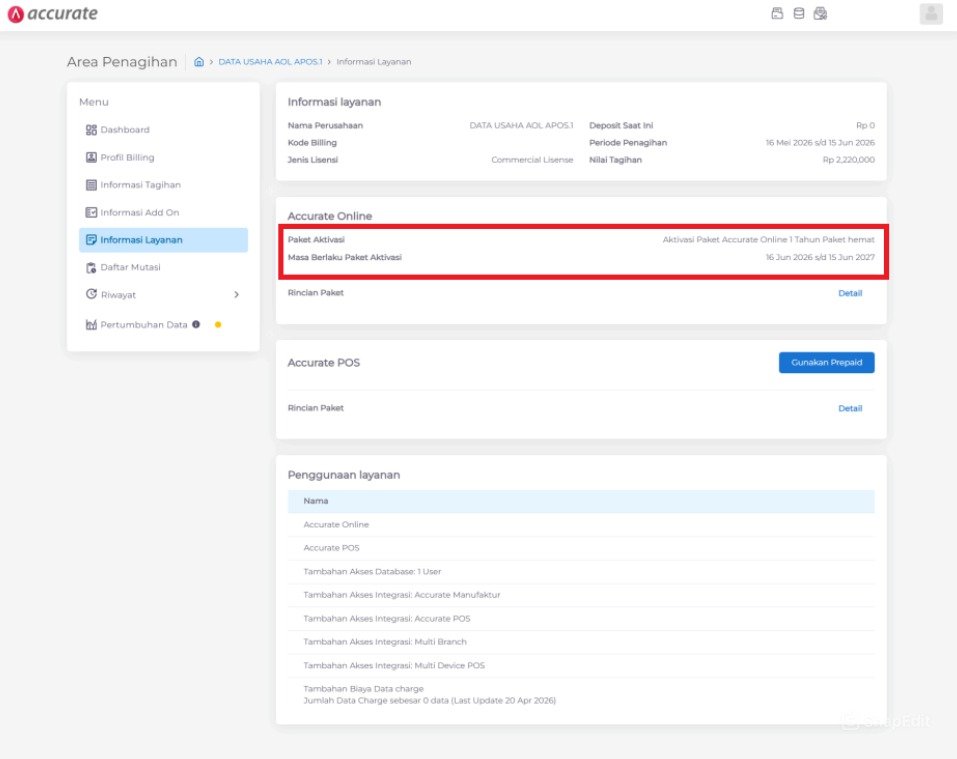
Task: Click Aktivasi Paket Accurate Online 1 Tahun value
Action: (x=768, y=240)
